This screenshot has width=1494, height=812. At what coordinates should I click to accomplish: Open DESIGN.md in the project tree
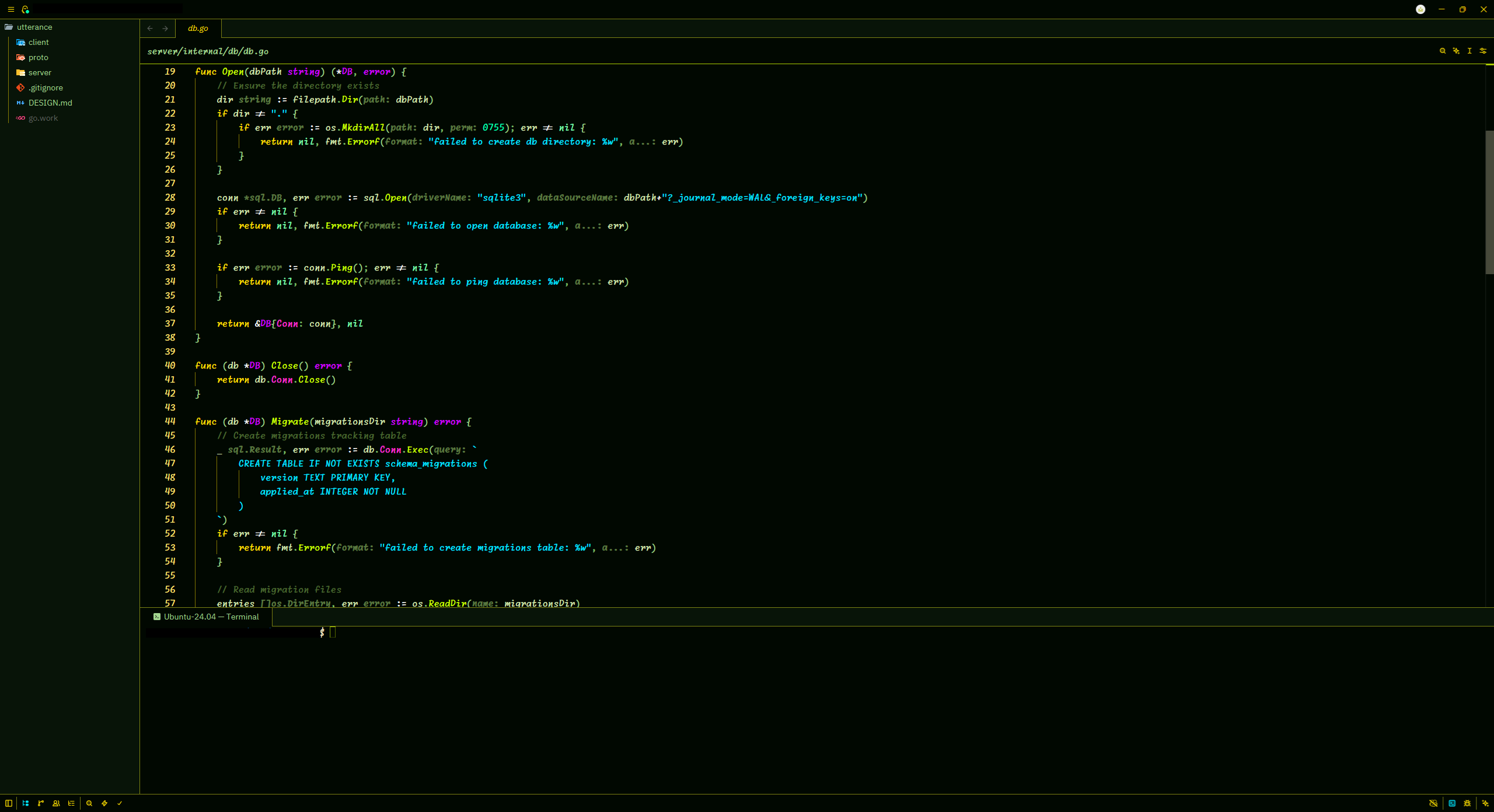(69, 103)
